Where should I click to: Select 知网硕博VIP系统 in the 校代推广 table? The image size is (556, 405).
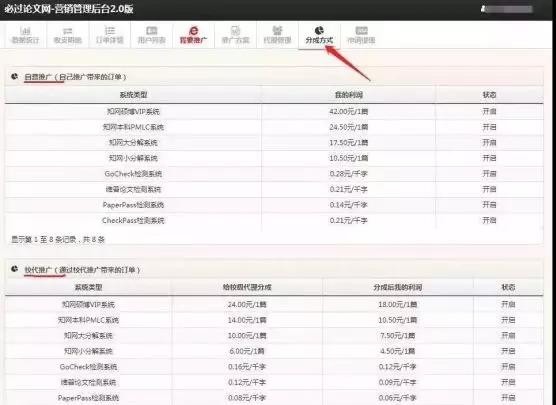[88, 304]
